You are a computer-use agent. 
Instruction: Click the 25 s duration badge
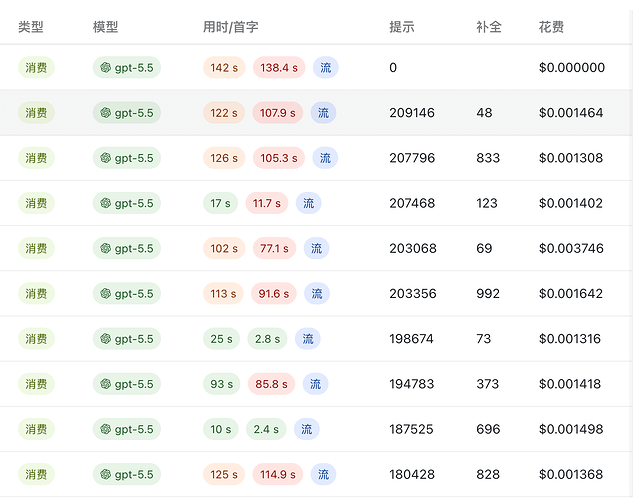[x=221, y=339]
